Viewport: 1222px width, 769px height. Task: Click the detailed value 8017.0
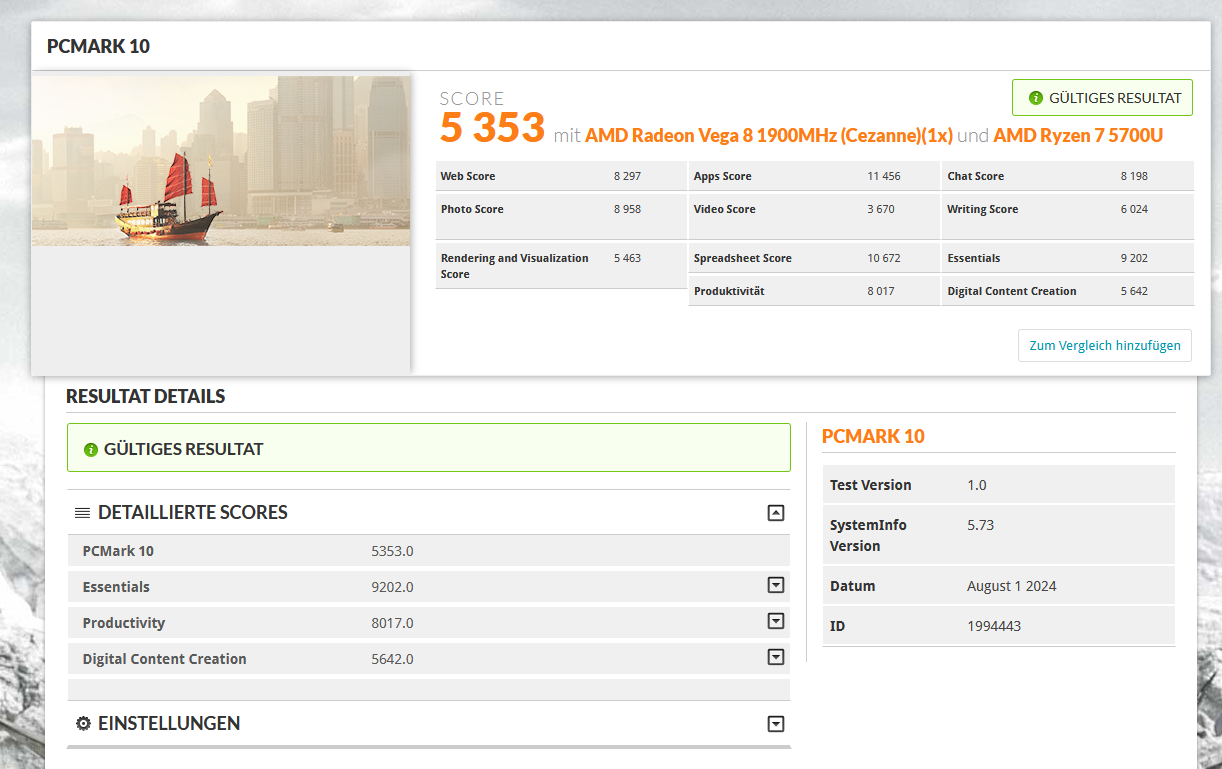click(x=392, y=623)
